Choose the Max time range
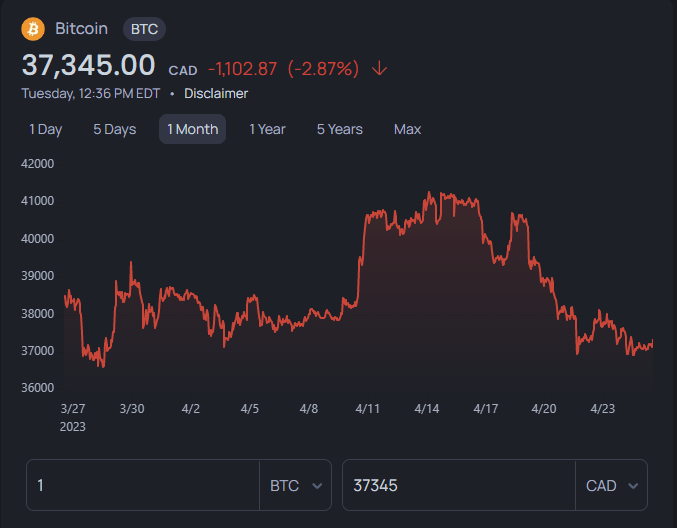The height and width of the screenshot is (528, 677). 407,129
